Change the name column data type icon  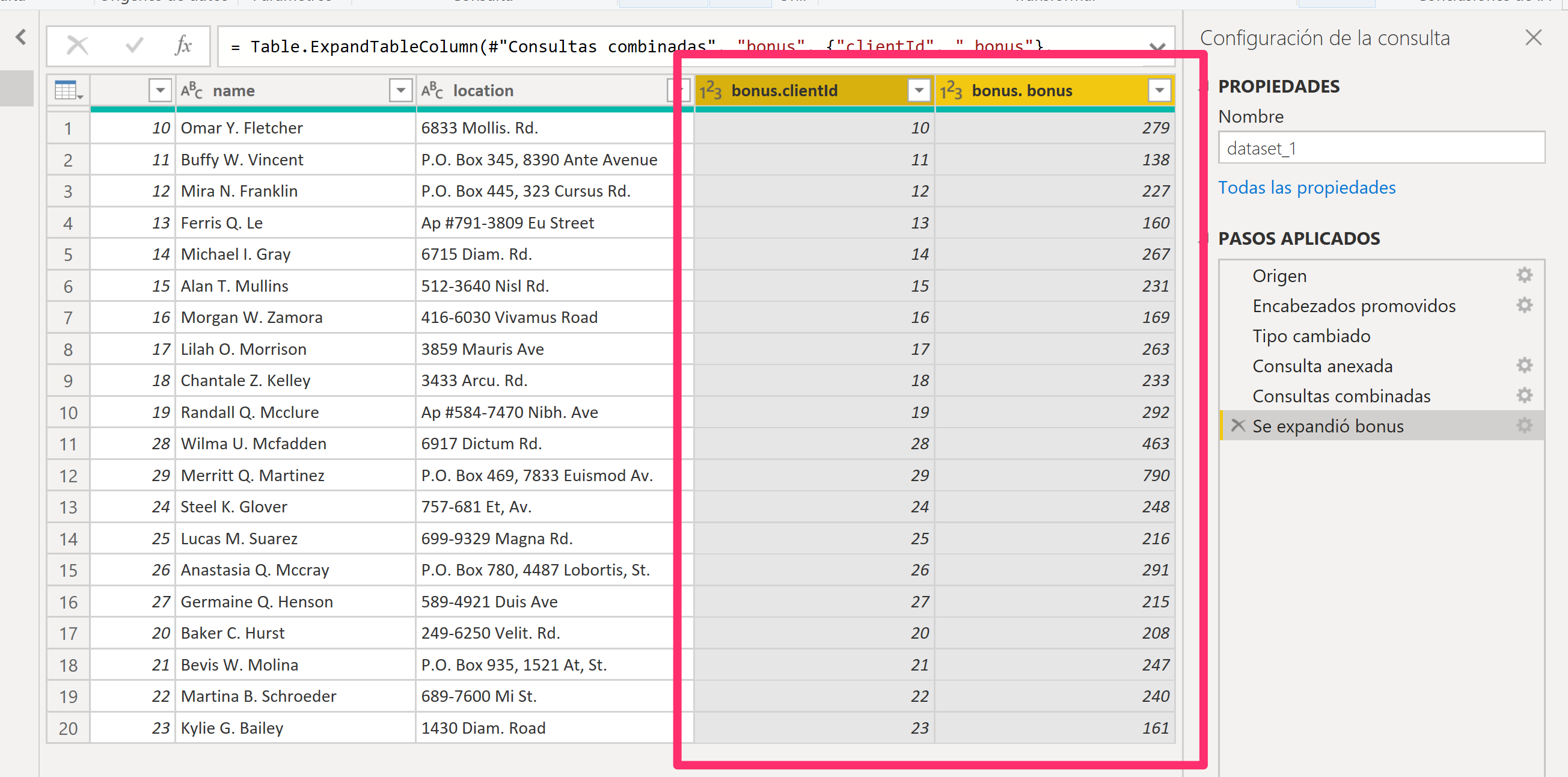point(192,91)
